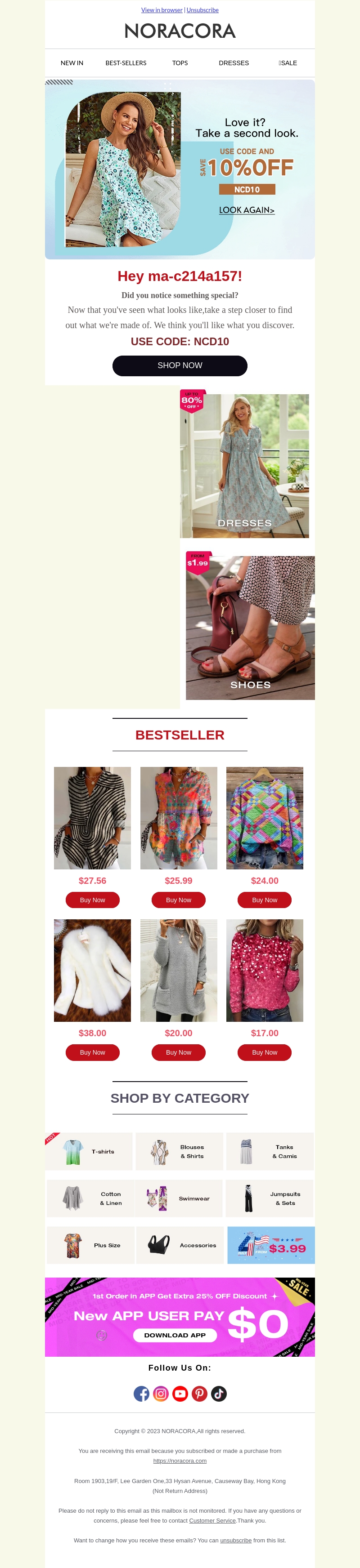Click the View in browser link
The width and height of the screenshot is (360, 1568).
pos(162,10)
